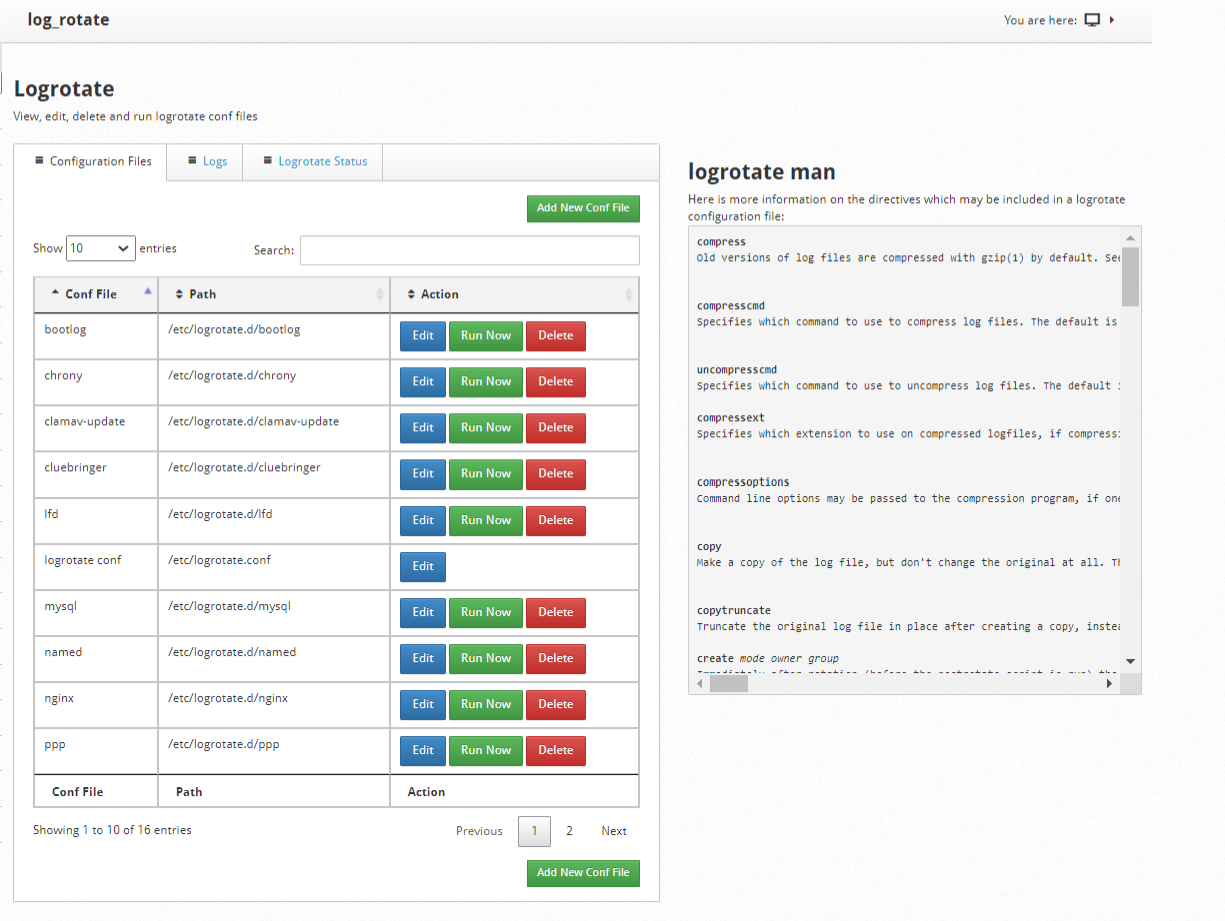Click the cluebringer conf file name
1225x921 pixels.
tap(76, 467)
